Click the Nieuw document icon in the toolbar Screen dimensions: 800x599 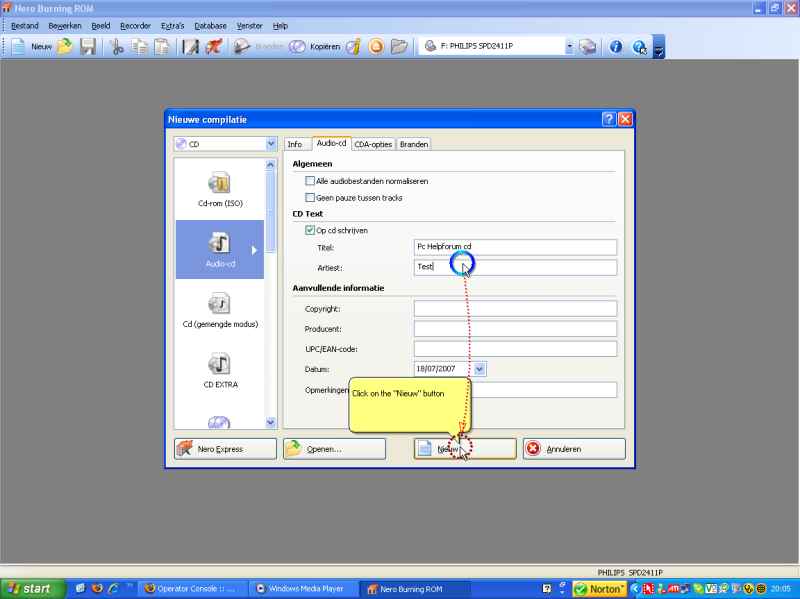[18, 46]
